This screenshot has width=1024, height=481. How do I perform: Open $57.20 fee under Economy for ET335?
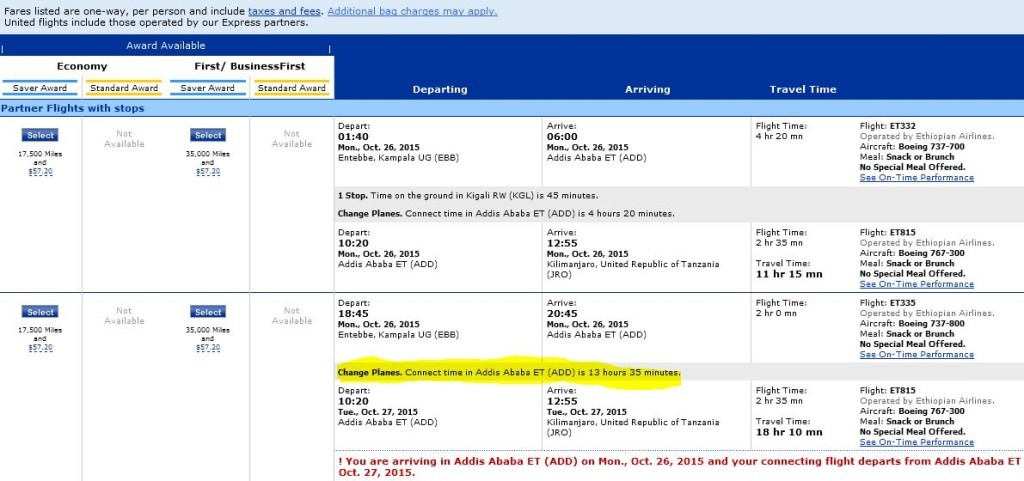(x=40, y=348)
